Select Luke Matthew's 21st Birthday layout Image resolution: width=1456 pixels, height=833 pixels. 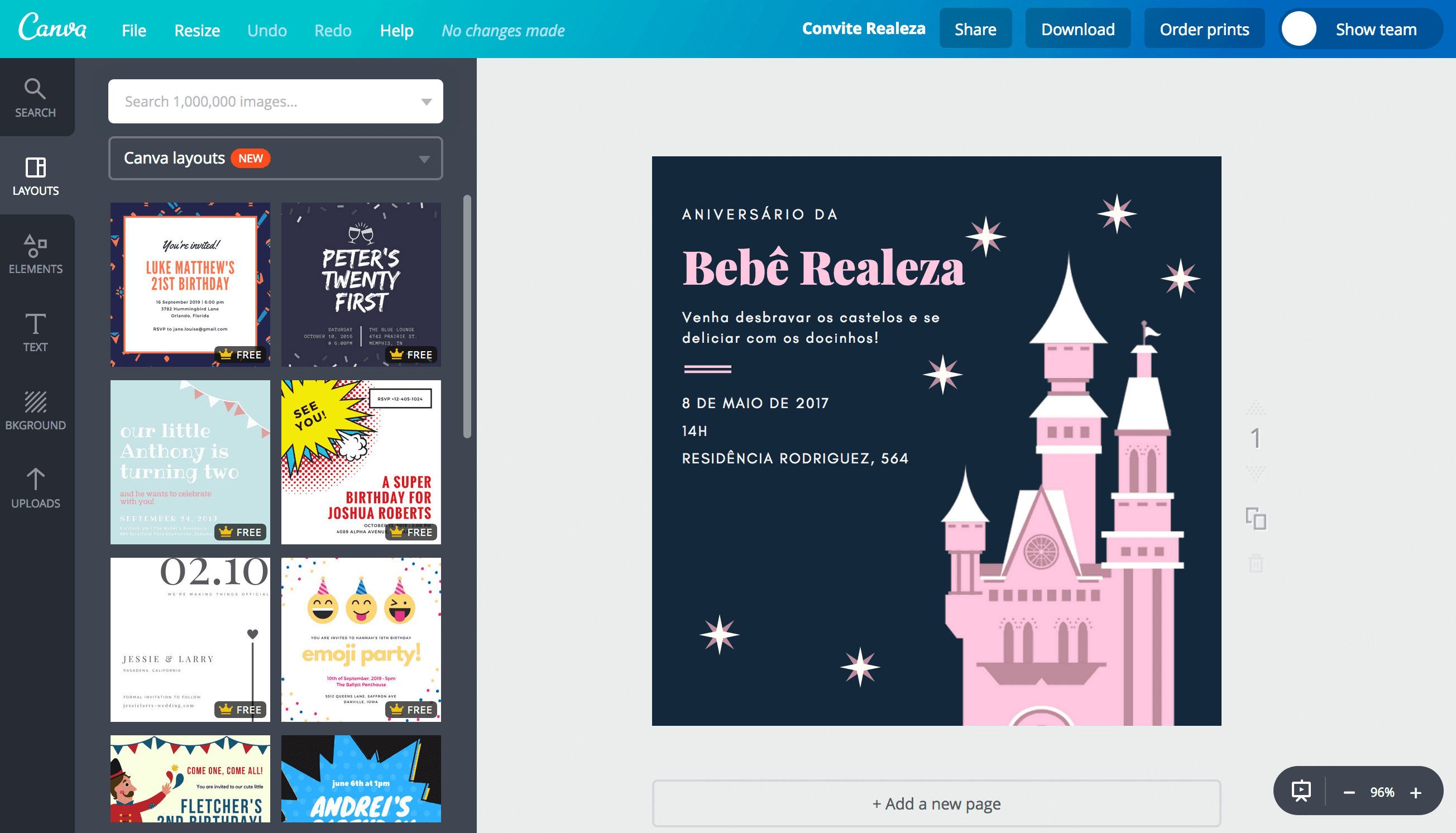tap(190, 284)
